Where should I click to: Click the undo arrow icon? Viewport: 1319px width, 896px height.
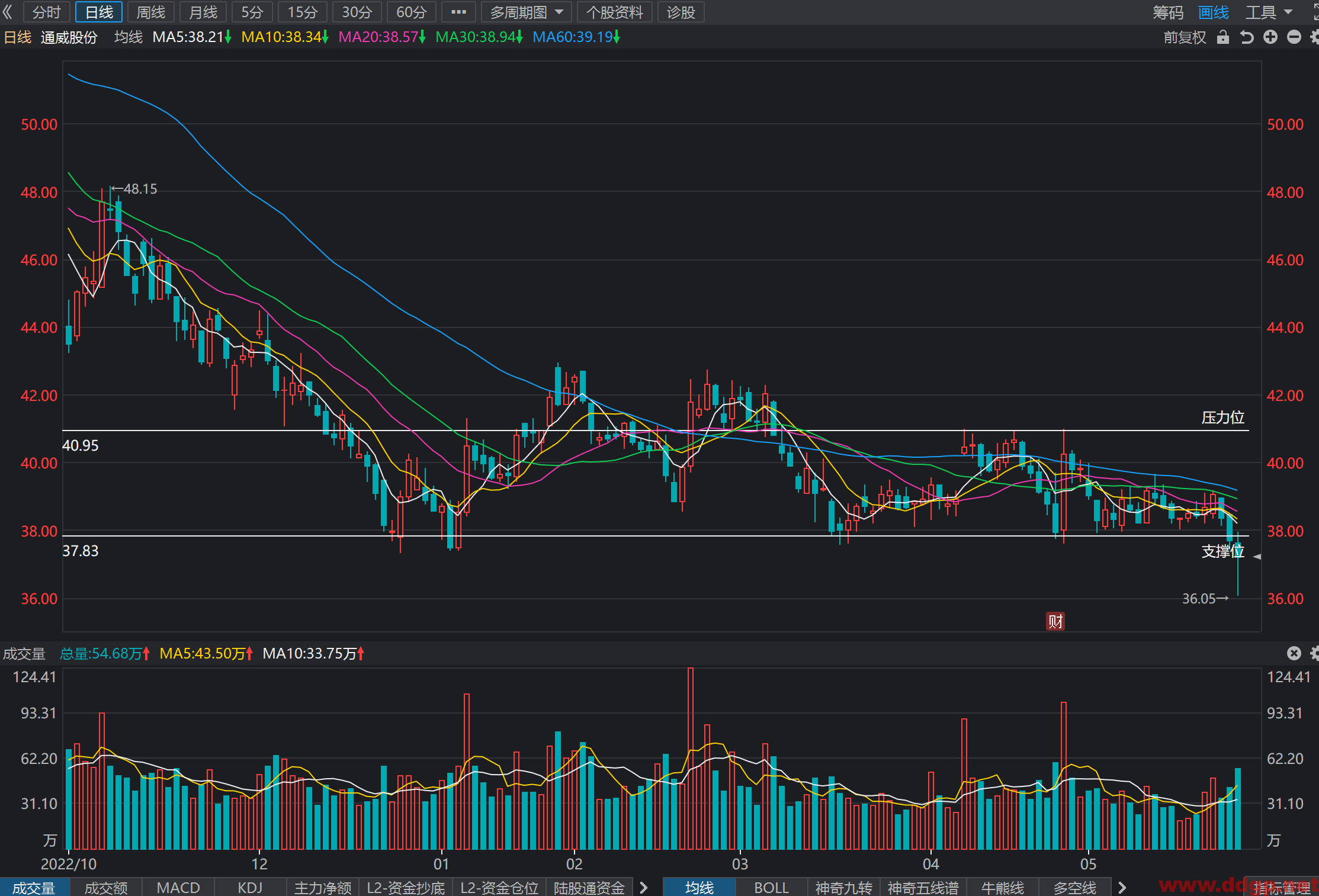(1247, 37)
